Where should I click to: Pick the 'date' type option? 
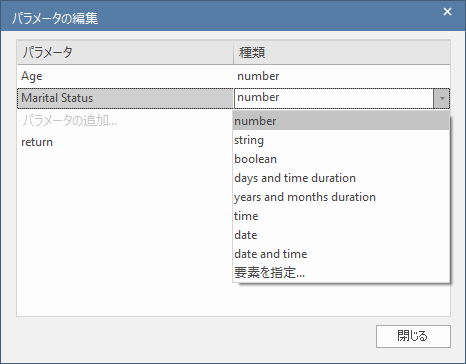[341, 235]
